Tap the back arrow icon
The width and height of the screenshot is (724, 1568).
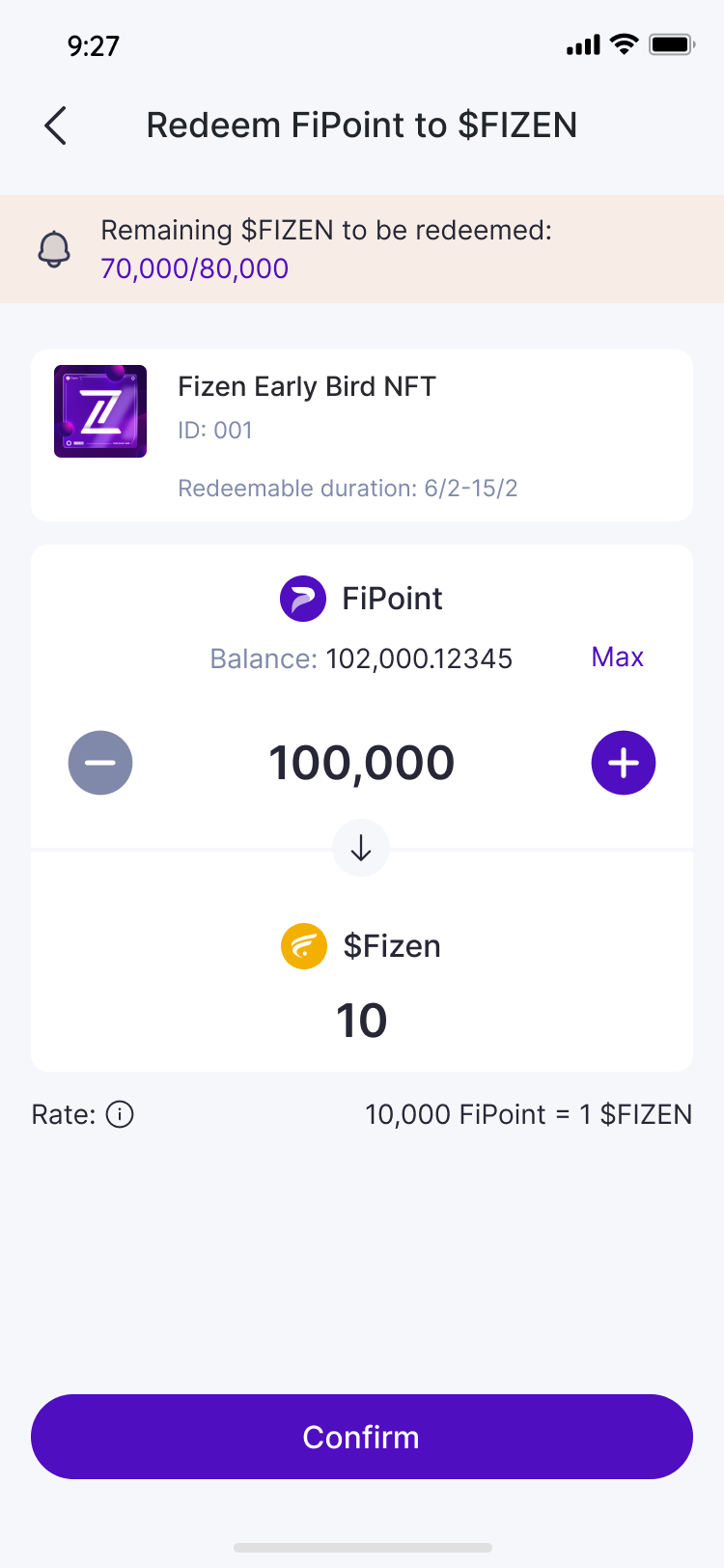tap(56, 126)
